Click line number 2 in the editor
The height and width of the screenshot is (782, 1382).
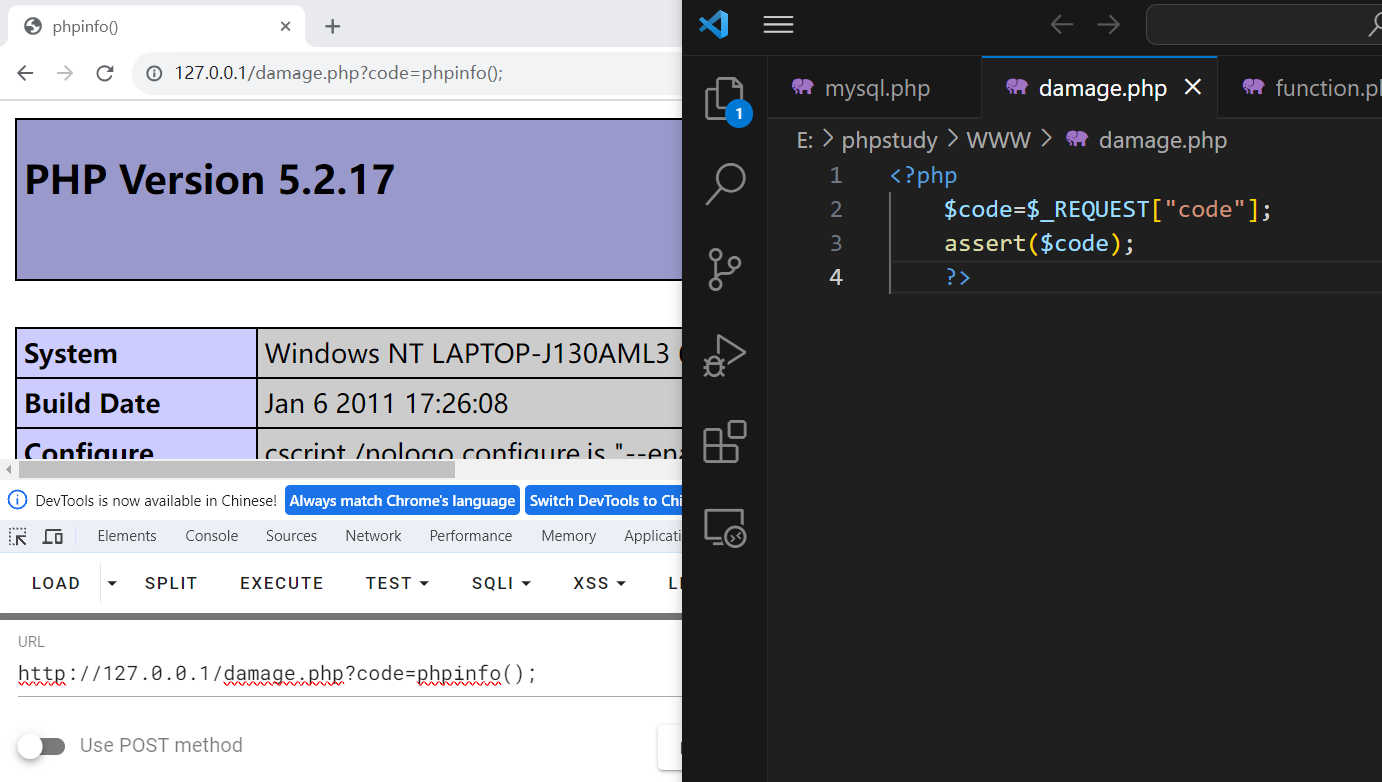coord(836,209)
